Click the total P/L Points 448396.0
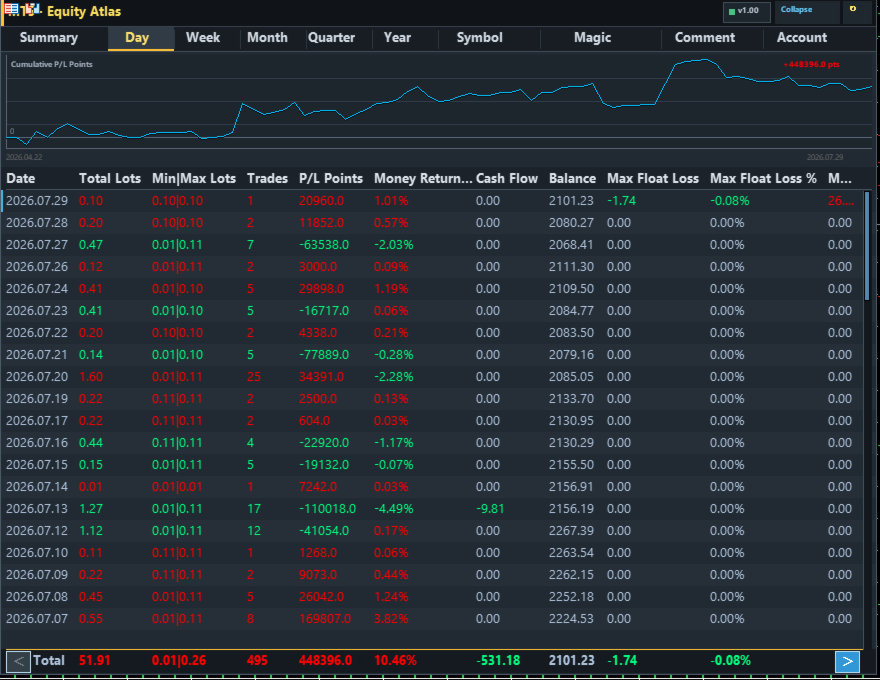The width and height of the screenshot is (880, 680). pyautogui.click(x=326, y=661)
